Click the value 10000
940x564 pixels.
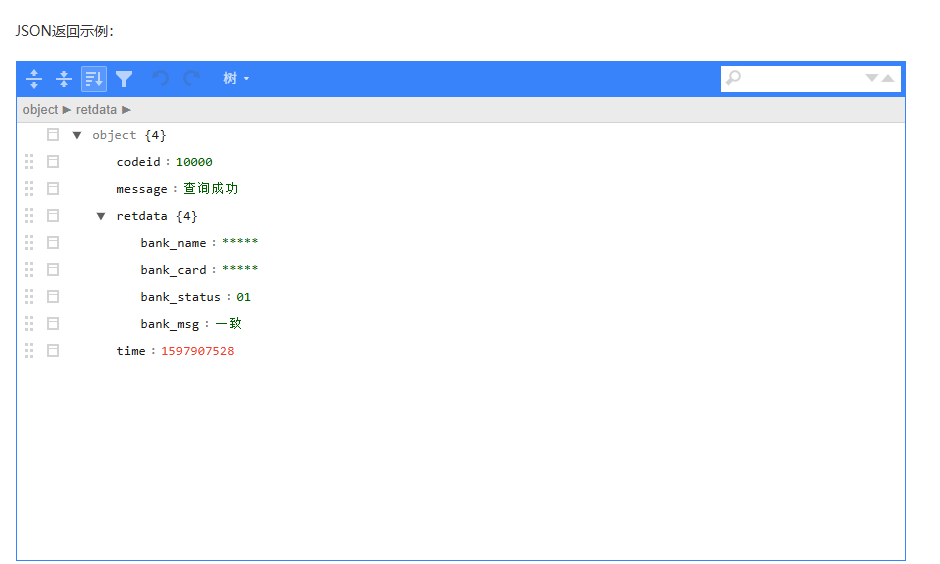point(194,162)
